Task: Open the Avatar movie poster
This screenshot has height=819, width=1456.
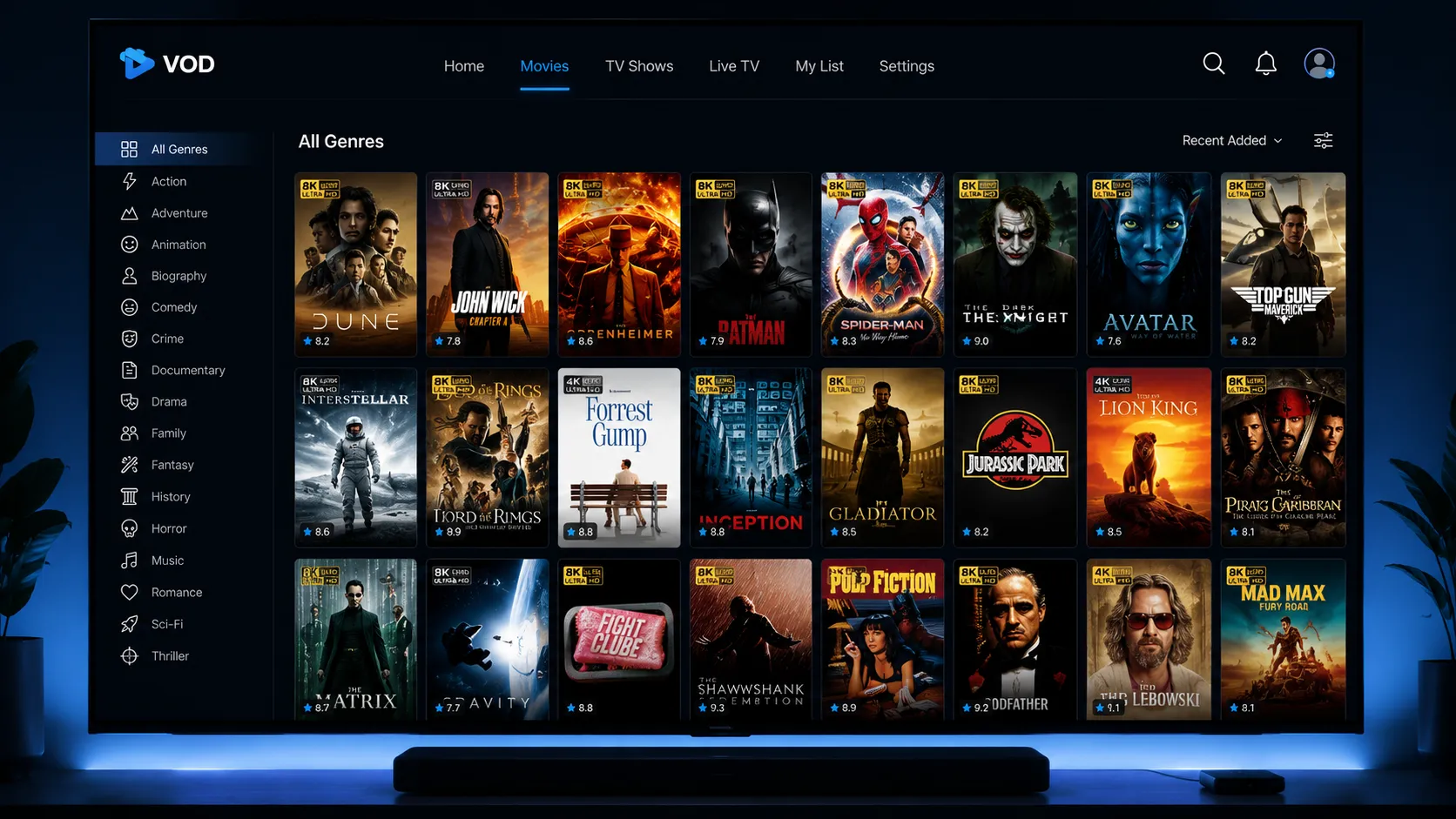Action: point(1149,265)
